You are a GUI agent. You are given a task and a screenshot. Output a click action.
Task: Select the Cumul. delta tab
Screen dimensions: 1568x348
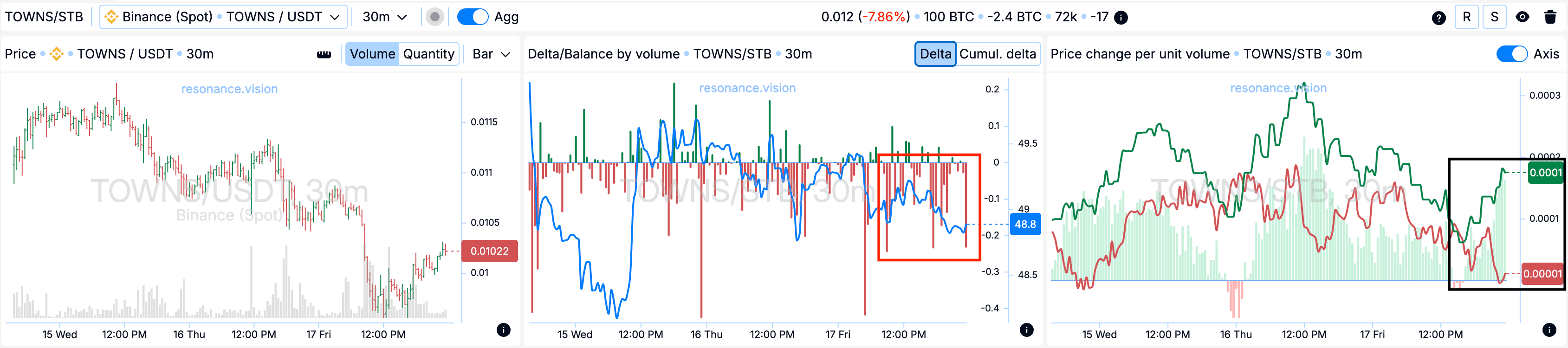click(997, 54)
